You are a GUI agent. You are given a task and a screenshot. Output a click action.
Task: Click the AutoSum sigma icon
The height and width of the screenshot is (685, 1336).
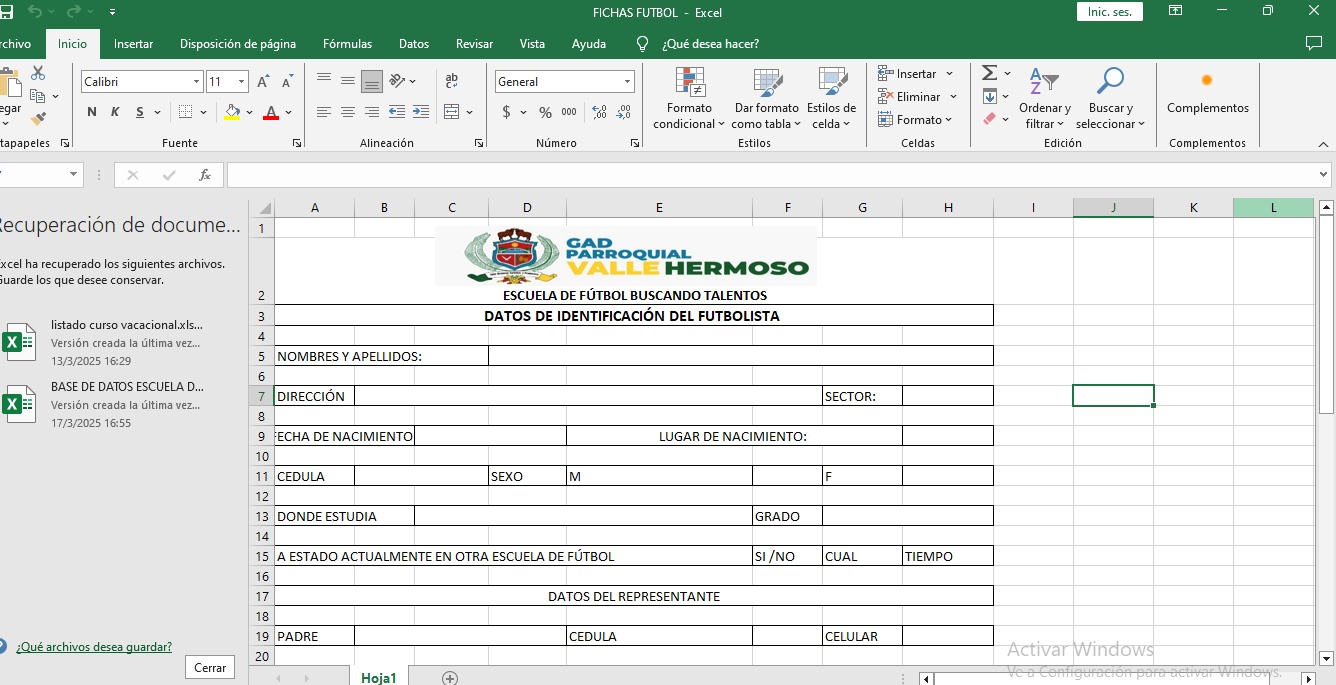(989, 73)
